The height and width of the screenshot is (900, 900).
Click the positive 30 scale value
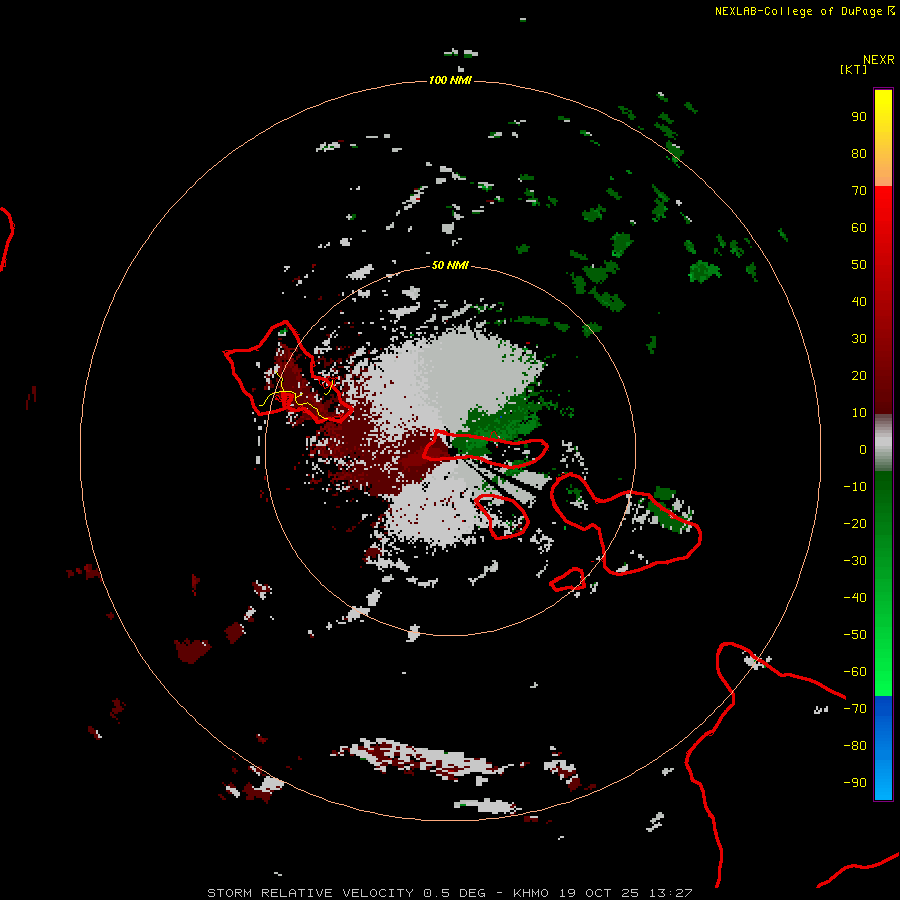[x=859, y=339]
